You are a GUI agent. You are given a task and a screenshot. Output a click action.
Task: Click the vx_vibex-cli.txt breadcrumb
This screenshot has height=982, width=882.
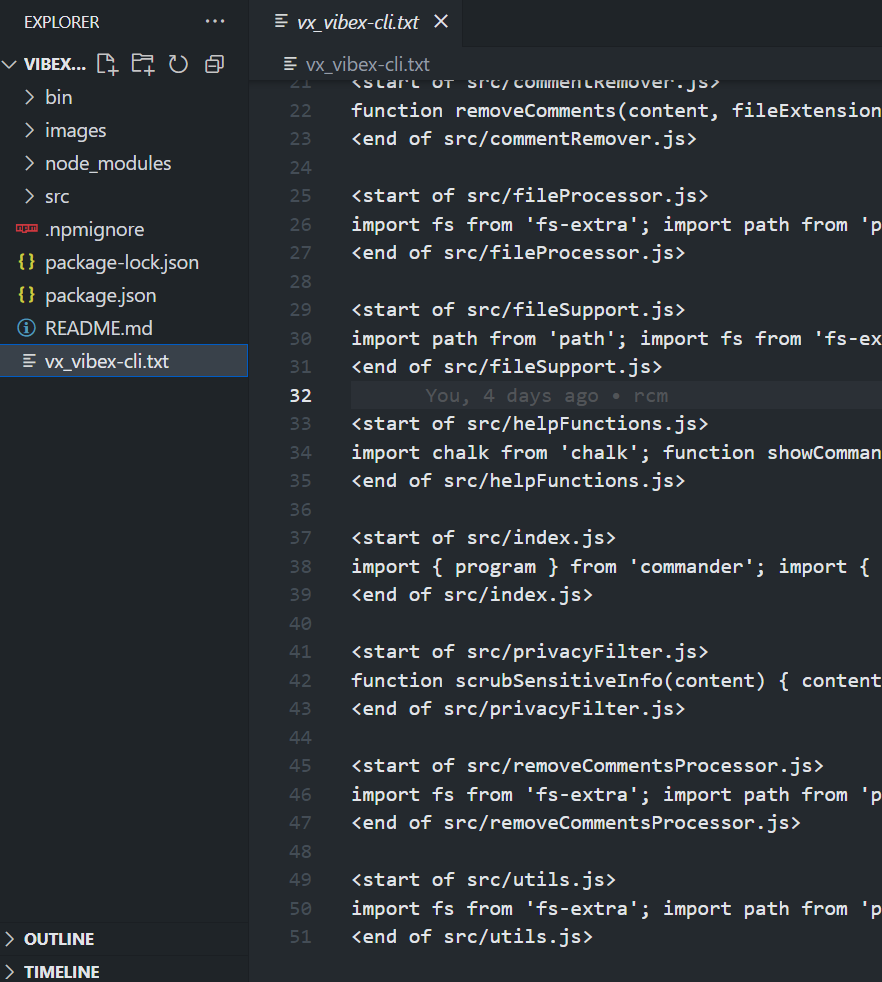368,65
